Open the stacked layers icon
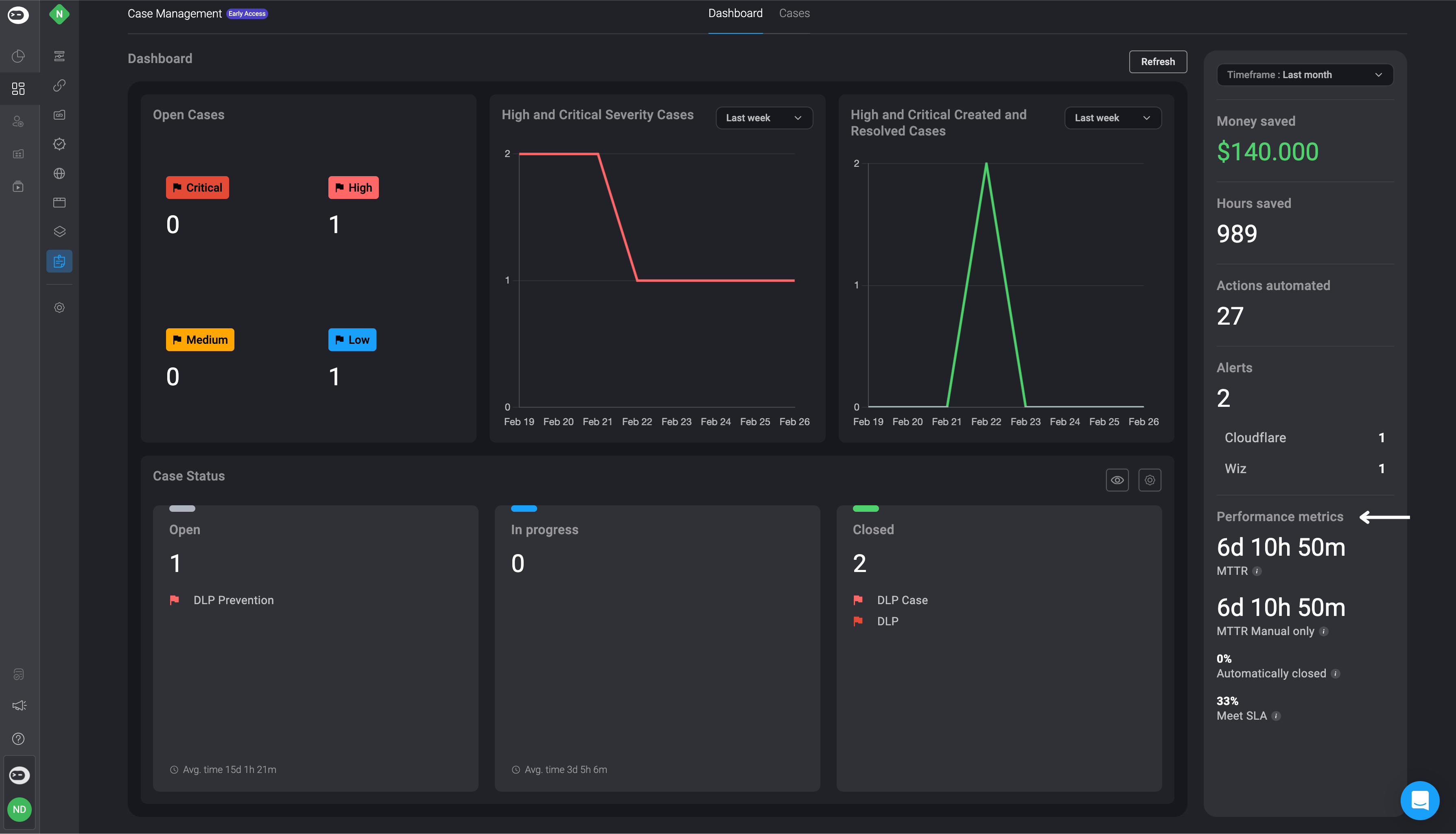Viewport: 1456px width, 834px height. click(59, 231)
